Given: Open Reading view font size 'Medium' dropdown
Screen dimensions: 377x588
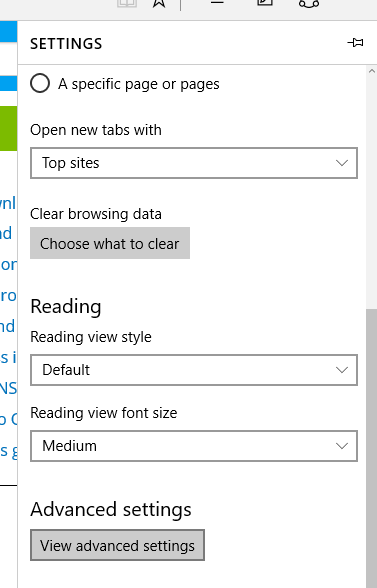Looking at the screenshot, I should (x=194, y=446).
